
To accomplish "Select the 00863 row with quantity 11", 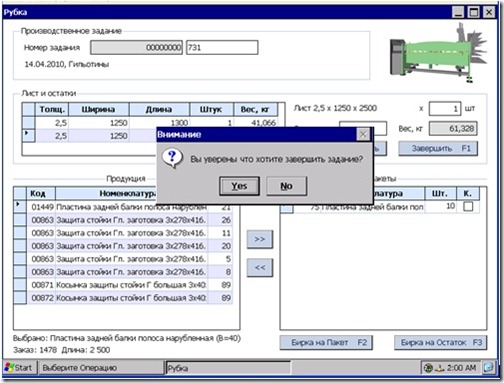I will [x=123, y=233].
